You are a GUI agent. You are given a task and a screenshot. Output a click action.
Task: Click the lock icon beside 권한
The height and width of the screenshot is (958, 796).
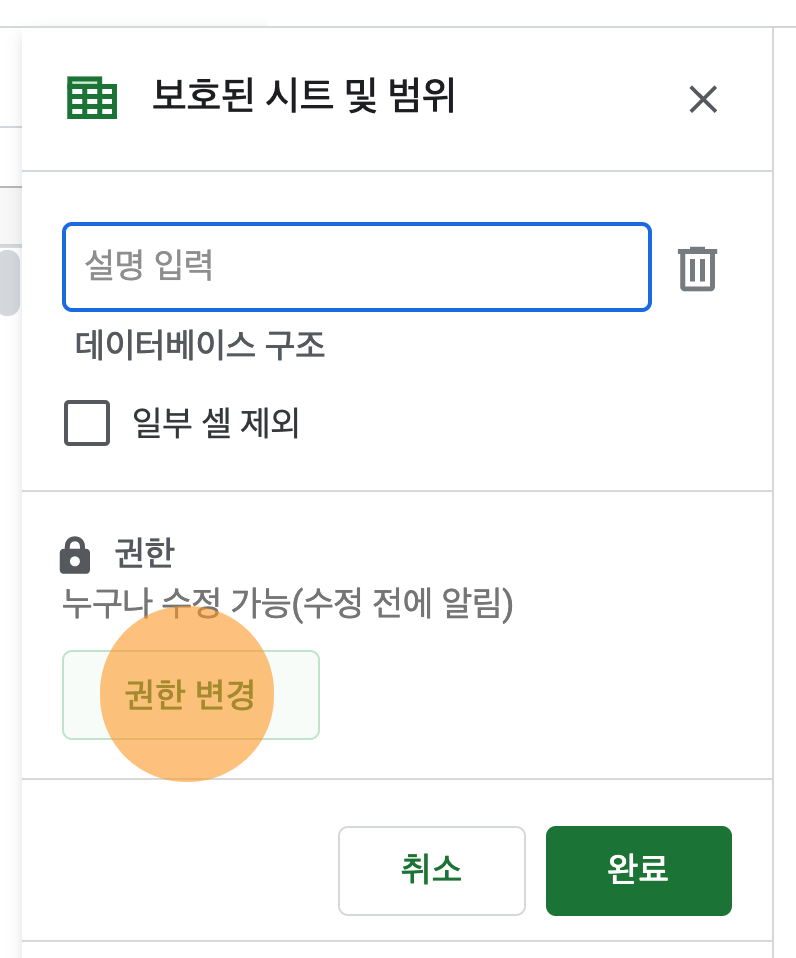75,555
